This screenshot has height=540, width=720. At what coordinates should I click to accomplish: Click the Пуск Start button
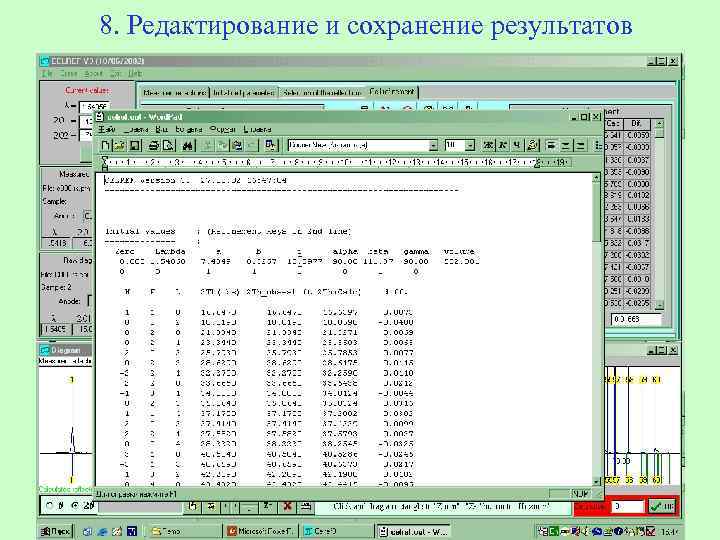click(56, 531)
